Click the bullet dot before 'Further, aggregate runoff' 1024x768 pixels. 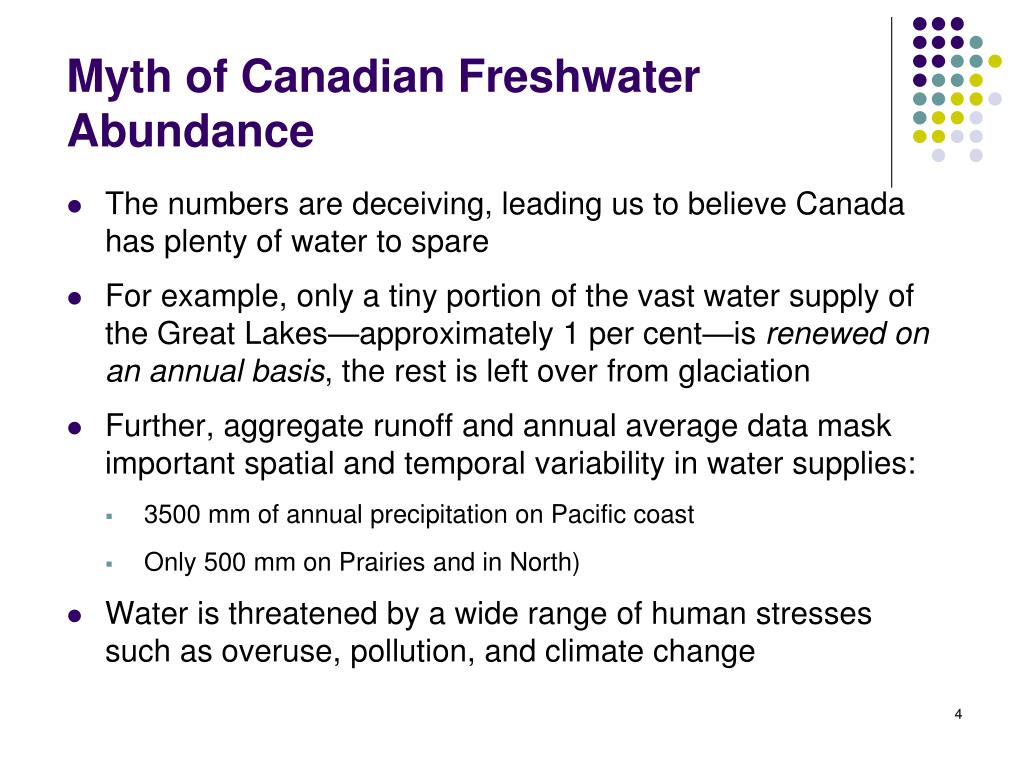point(75,428)
